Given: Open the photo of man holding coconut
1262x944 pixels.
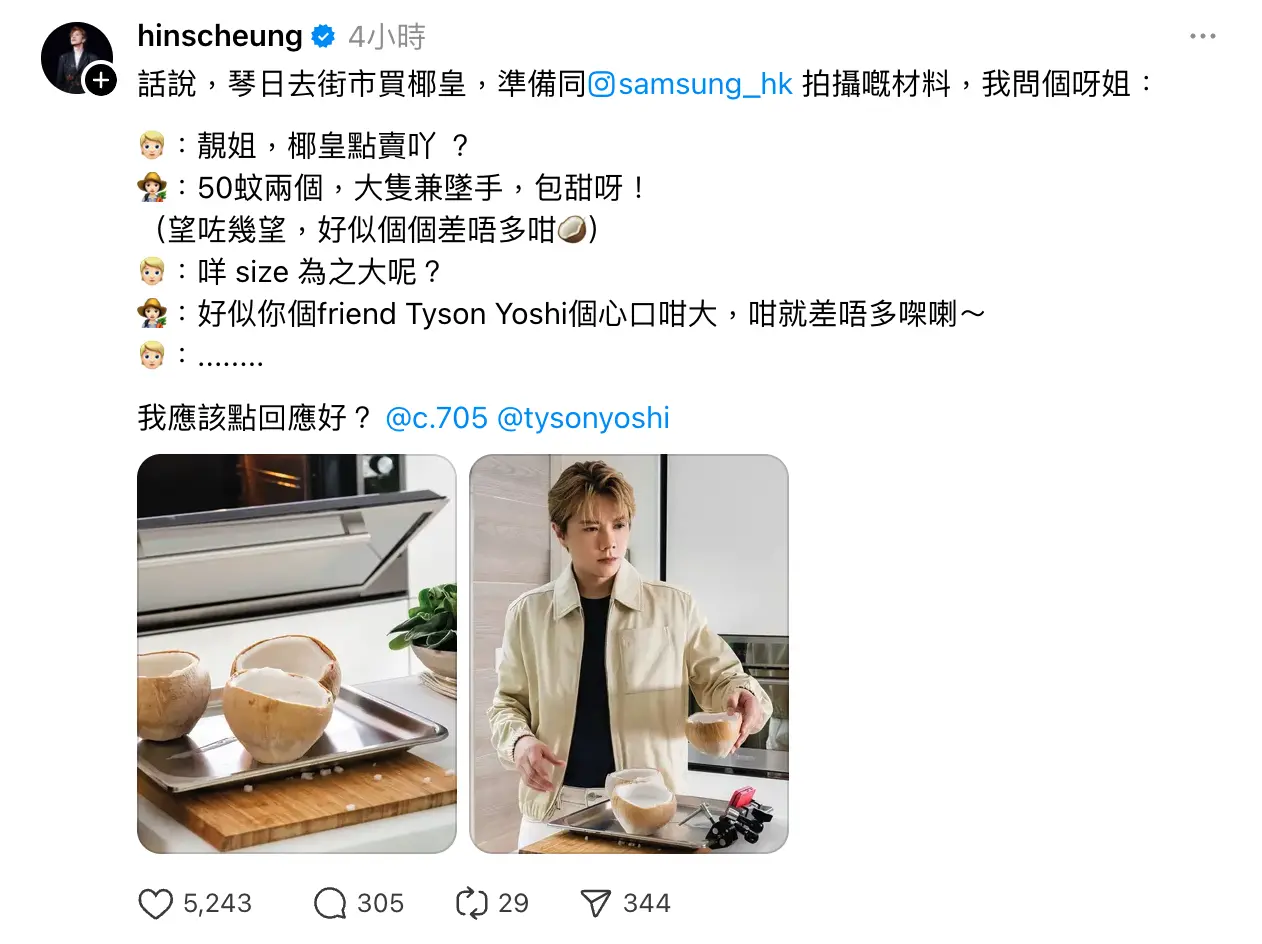Looking at the screenshot, I should pos(629,654).
